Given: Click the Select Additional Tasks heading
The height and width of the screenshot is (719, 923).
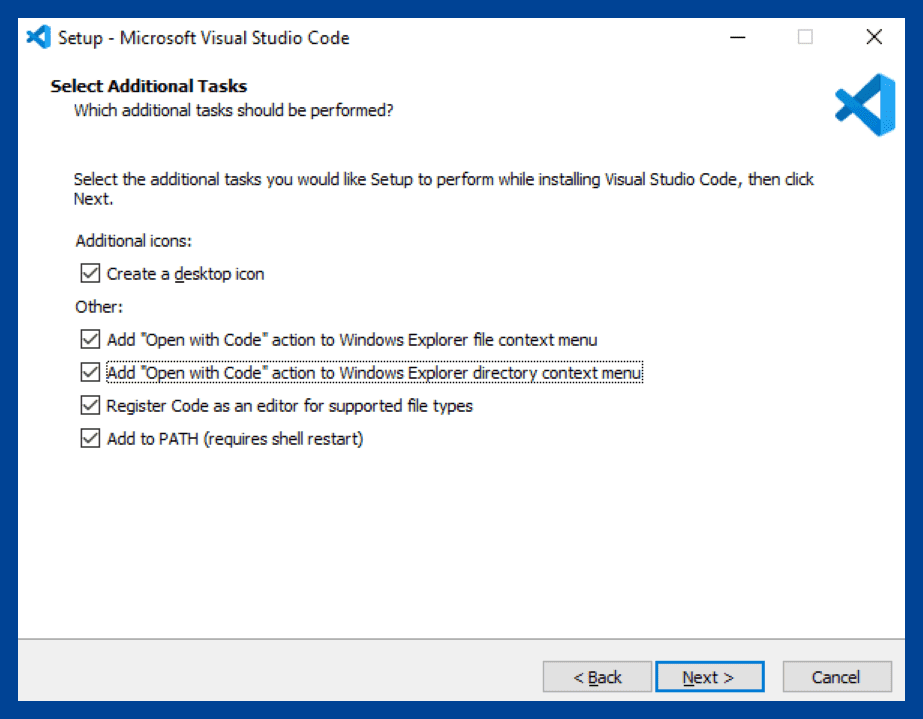Looking at the screenshot, I should tap(148, 86).
